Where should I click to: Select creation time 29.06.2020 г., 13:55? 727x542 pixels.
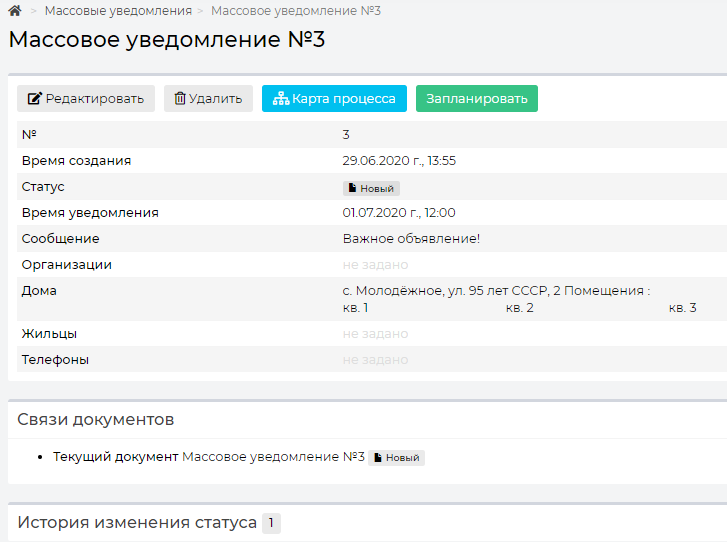[399, 160]
